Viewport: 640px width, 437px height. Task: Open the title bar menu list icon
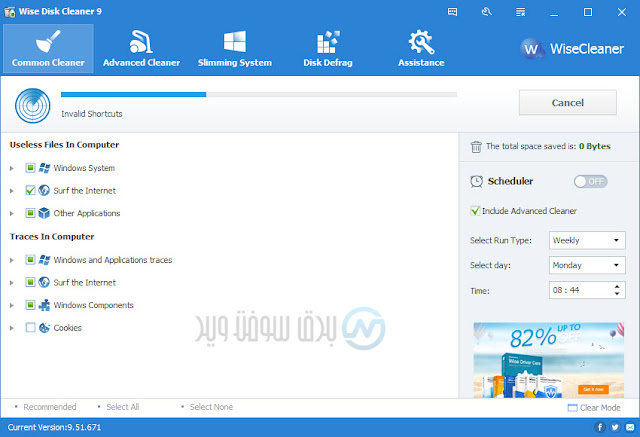(520, 12)
